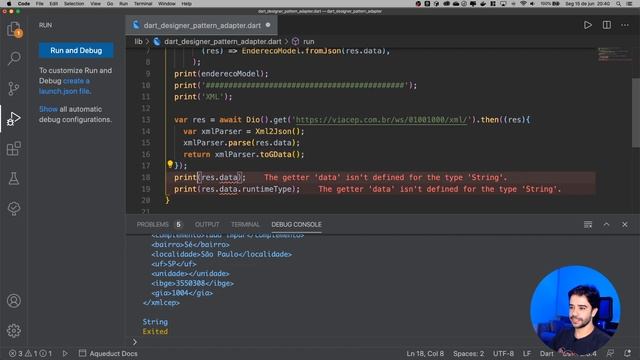Open the View menu
Screen dimensions: 640x360
[x=95, y=4]
